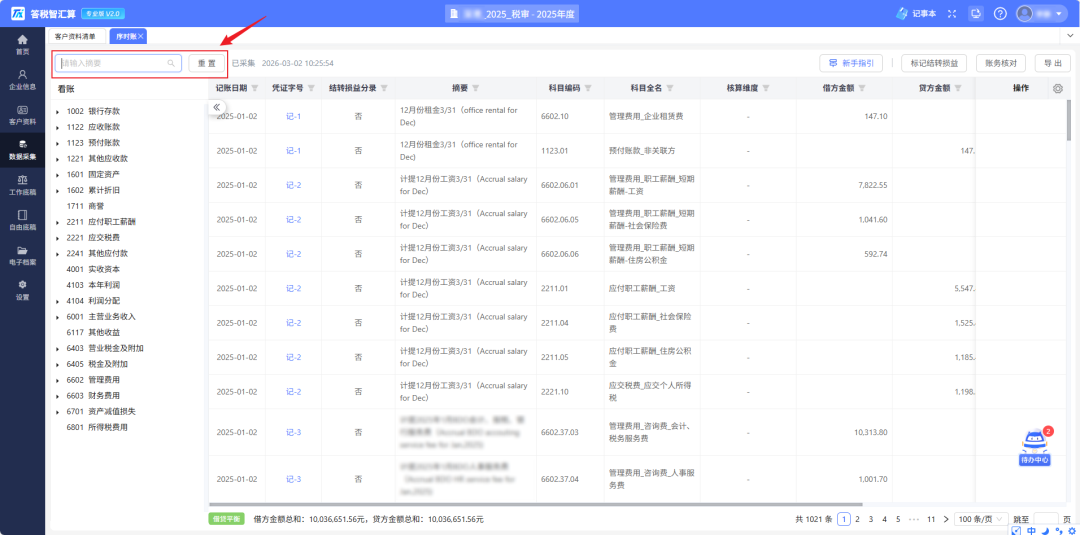The width and height of the screenshot is (1080, 535).
Task: Click the 记事本 notebook icon
Action: point(914,13)
